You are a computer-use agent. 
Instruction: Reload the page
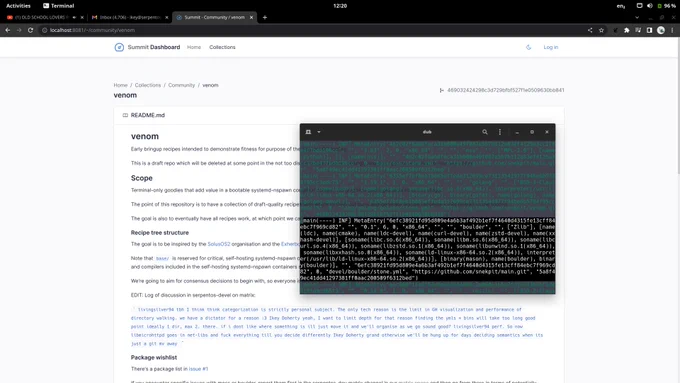click(x=30, y=30)
